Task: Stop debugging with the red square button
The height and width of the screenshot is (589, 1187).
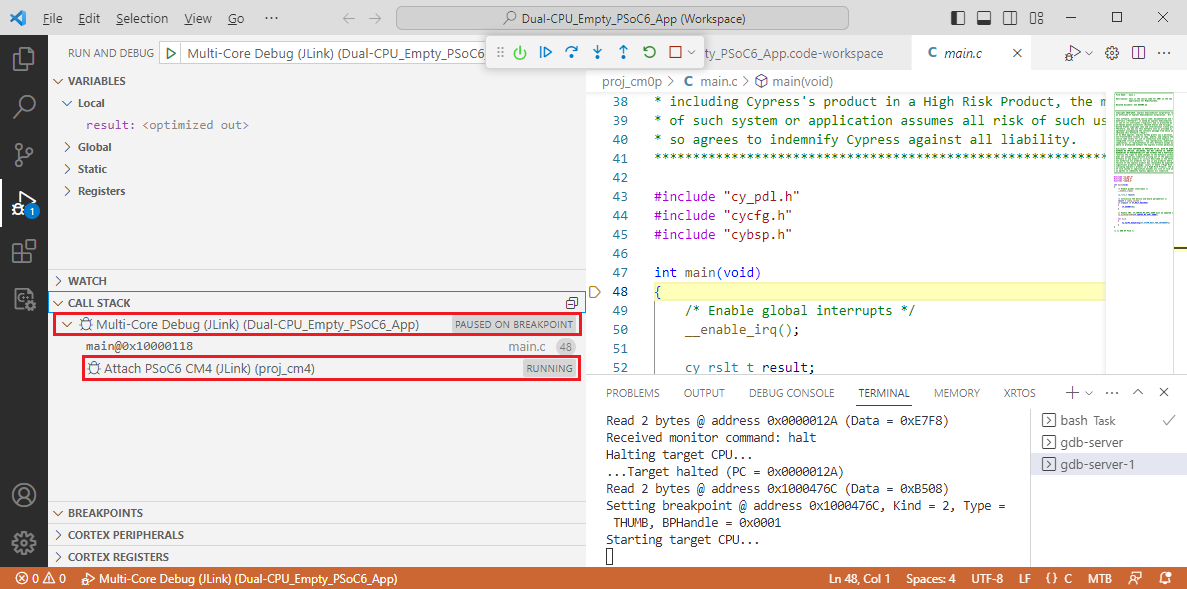Action: 675,52
